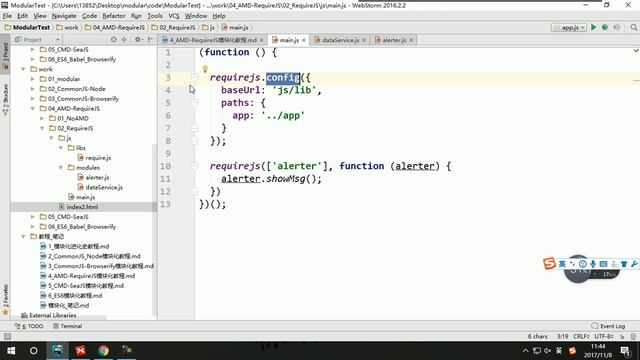The width and height of the screenshot is (640, 360).
Task: Fold the code block at line 3
Action: pos(195,78)
